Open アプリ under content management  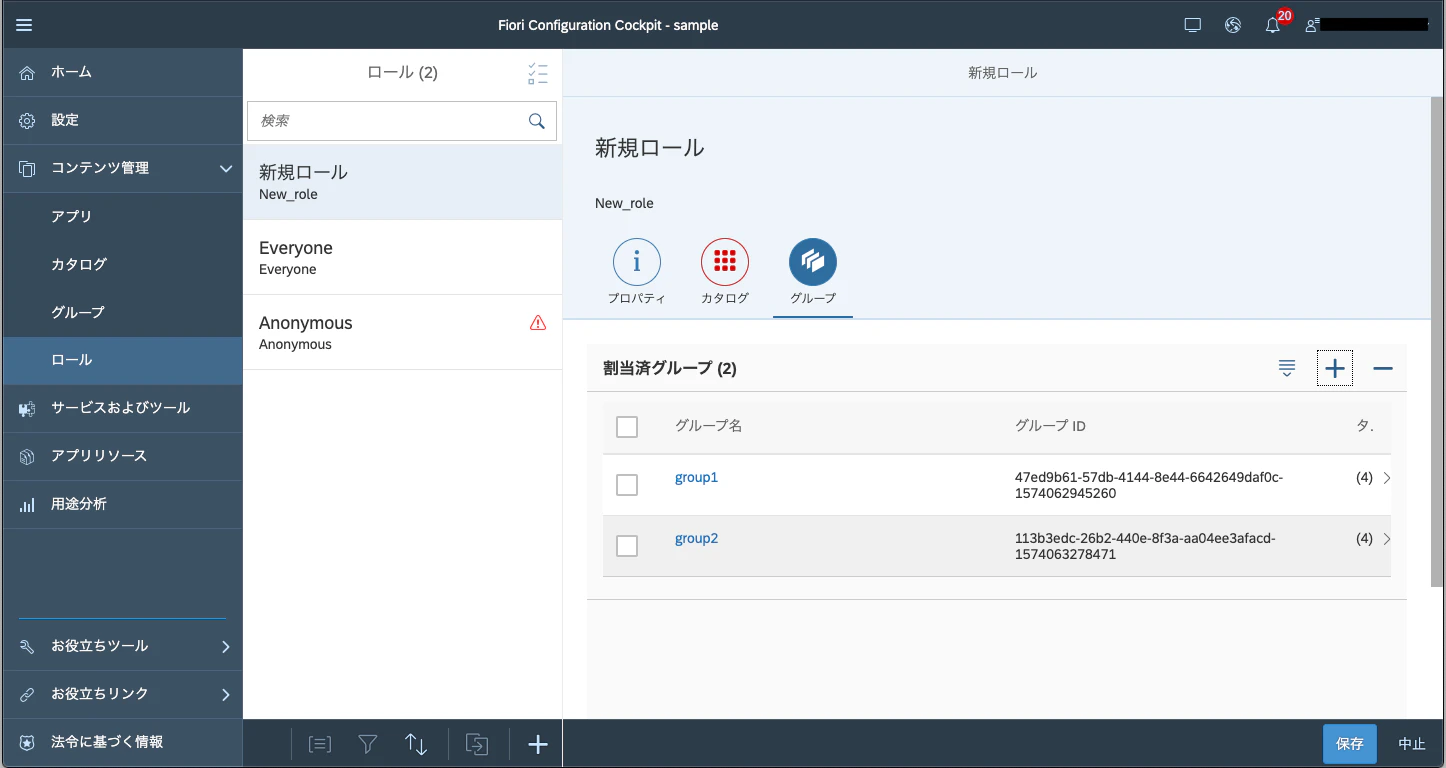(122, 216)
